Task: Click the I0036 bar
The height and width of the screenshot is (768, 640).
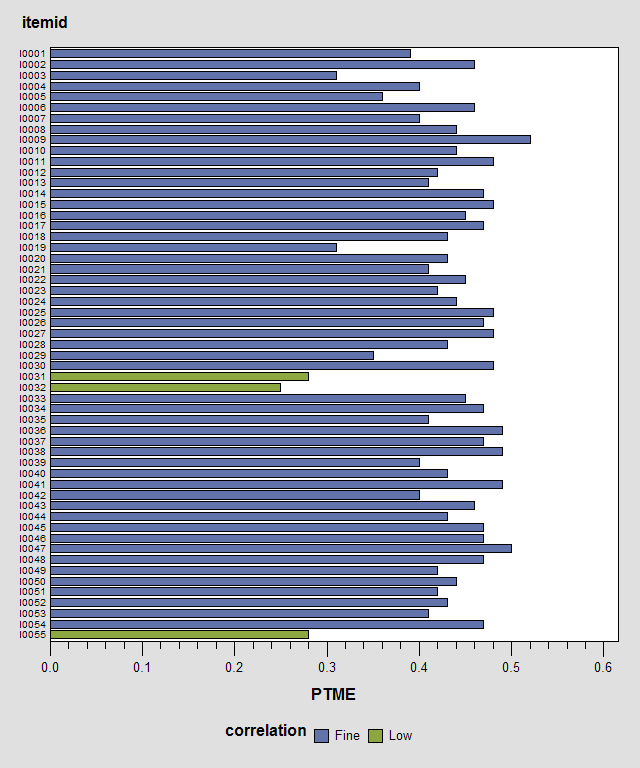Action: 277,431
